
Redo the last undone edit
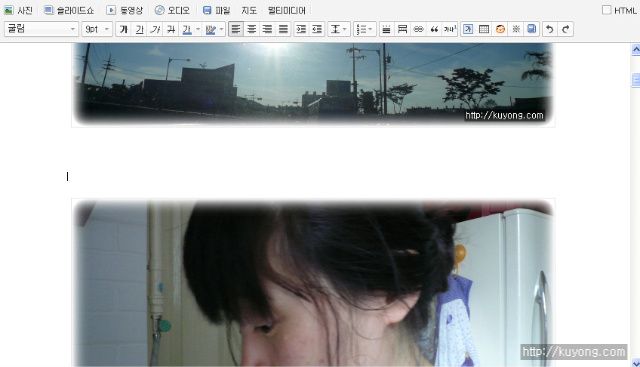point(566,29)
